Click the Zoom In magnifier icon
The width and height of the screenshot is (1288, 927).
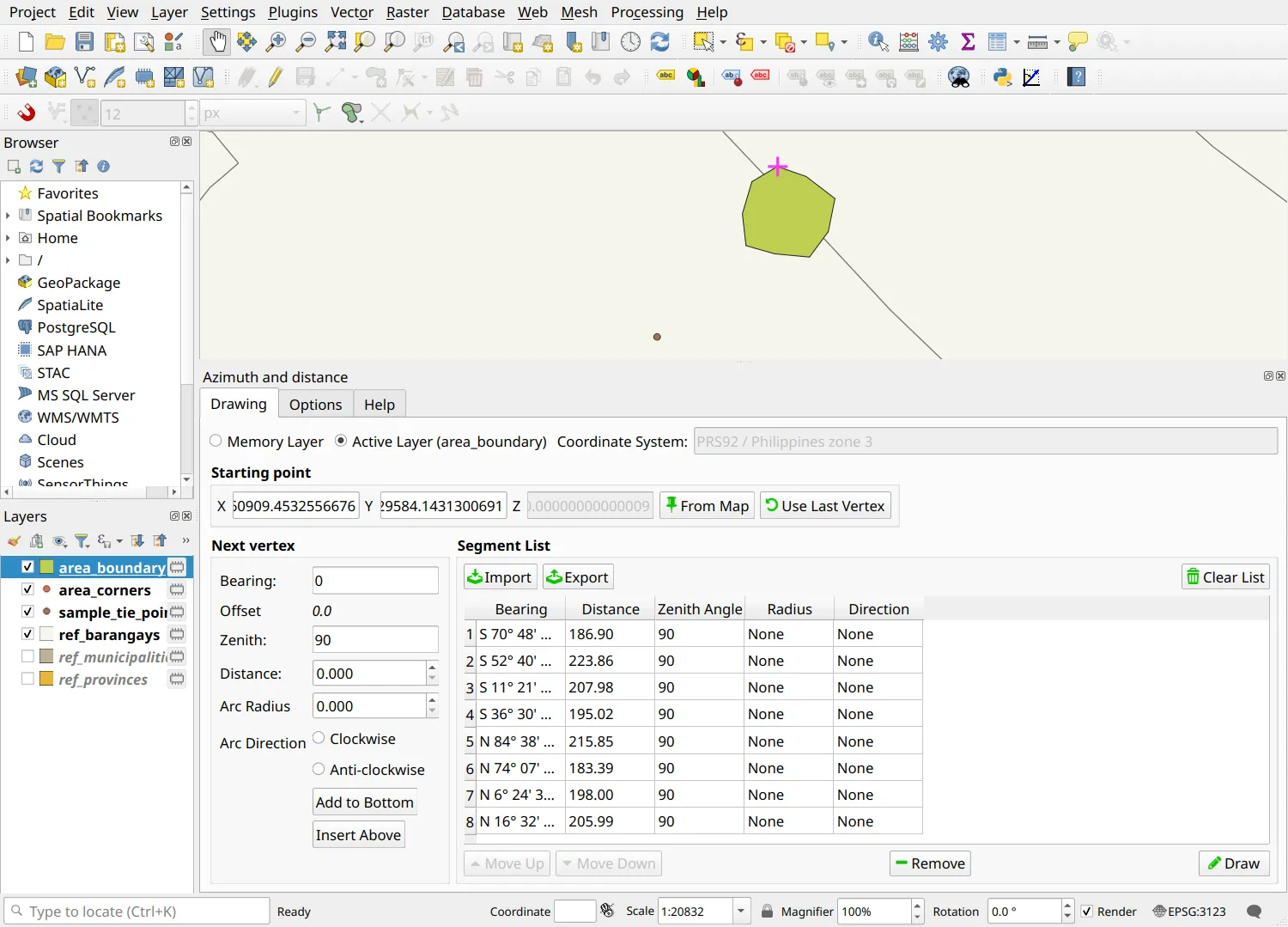coord(276,41)
